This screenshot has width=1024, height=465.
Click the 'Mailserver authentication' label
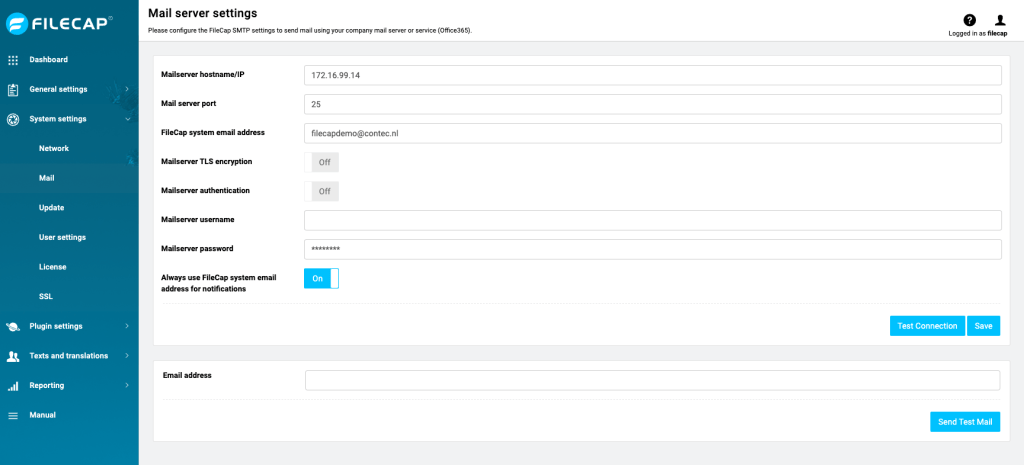point(205,191)
